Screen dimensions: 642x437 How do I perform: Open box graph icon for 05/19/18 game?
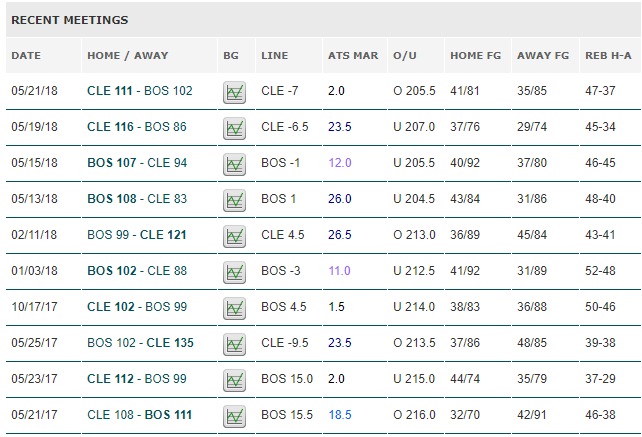(234, 128)
